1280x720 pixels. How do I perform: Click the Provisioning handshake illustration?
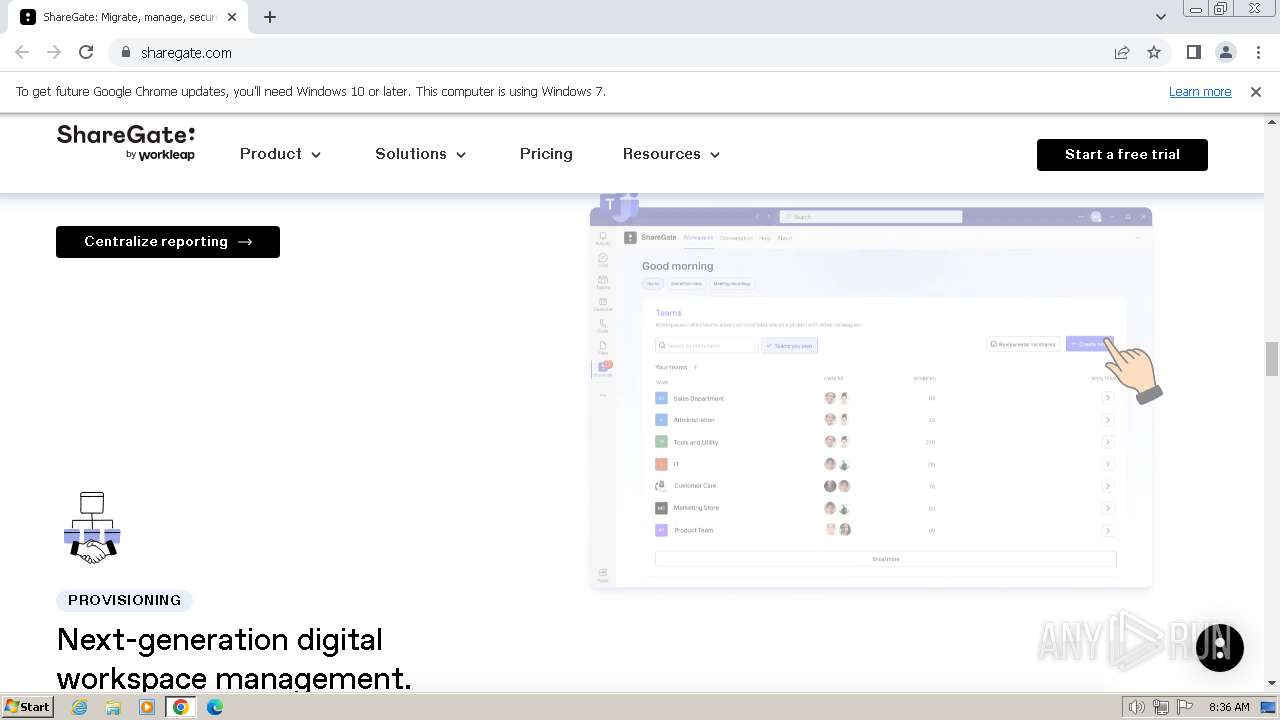point(92,528)
